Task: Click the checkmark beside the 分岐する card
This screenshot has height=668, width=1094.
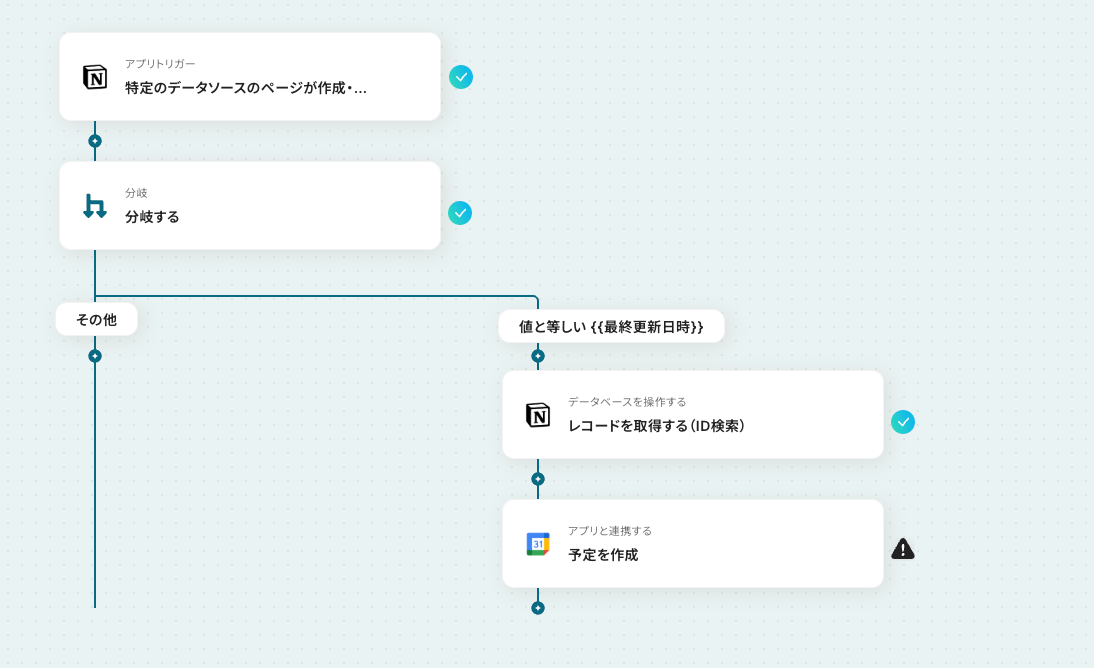Action: [x=460, y=213]
